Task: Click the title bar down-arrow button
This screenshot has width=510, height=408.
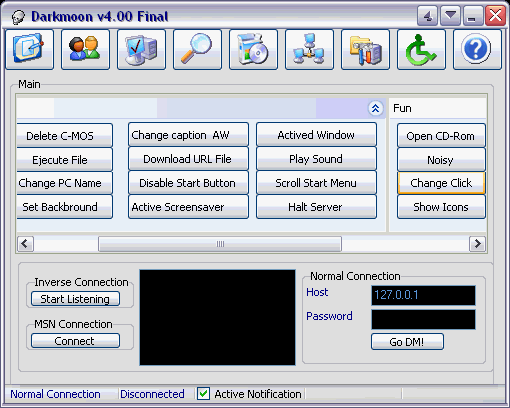Action: tap(451, 15)
